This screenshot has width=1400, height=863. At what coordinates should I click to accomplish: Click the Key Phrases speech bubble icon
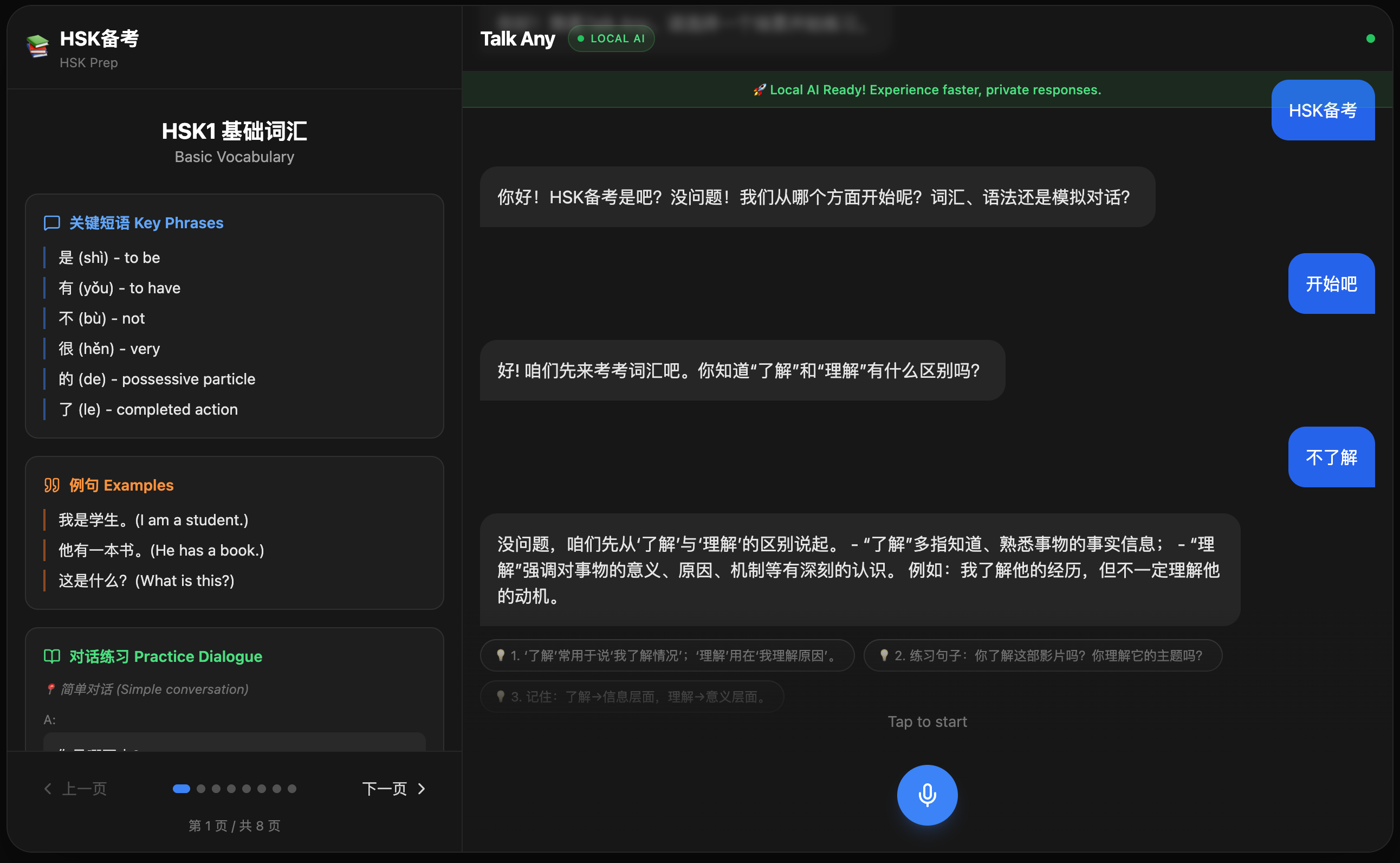[x=52, y=223]
